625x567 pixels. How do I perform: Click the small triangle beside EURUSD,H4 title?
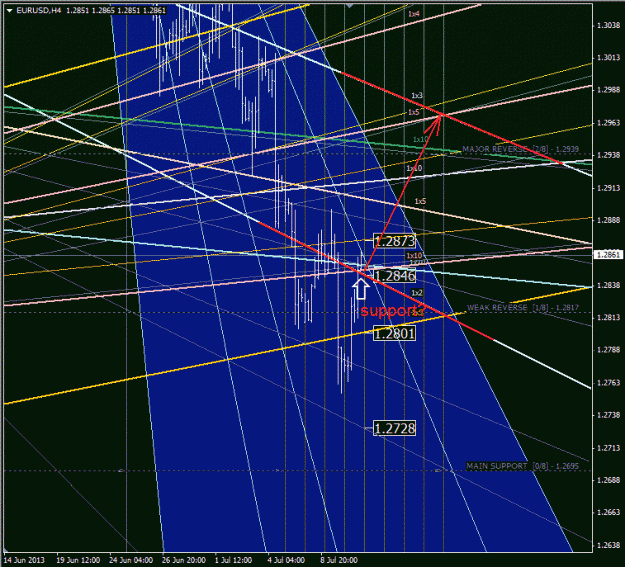[10, 10]
